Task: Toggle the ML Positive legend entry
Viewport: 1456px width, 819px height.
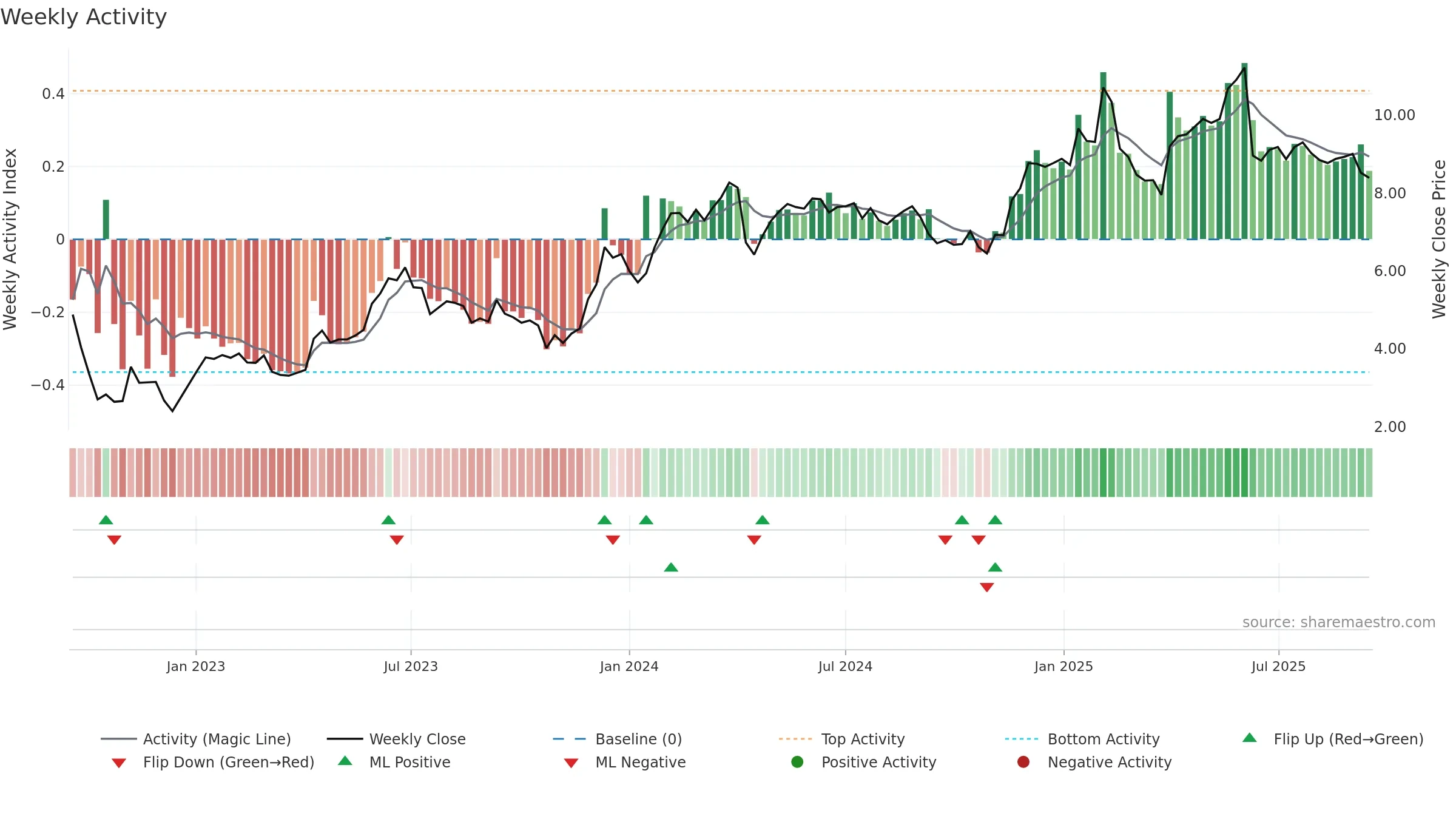Action: coord(394,762)
